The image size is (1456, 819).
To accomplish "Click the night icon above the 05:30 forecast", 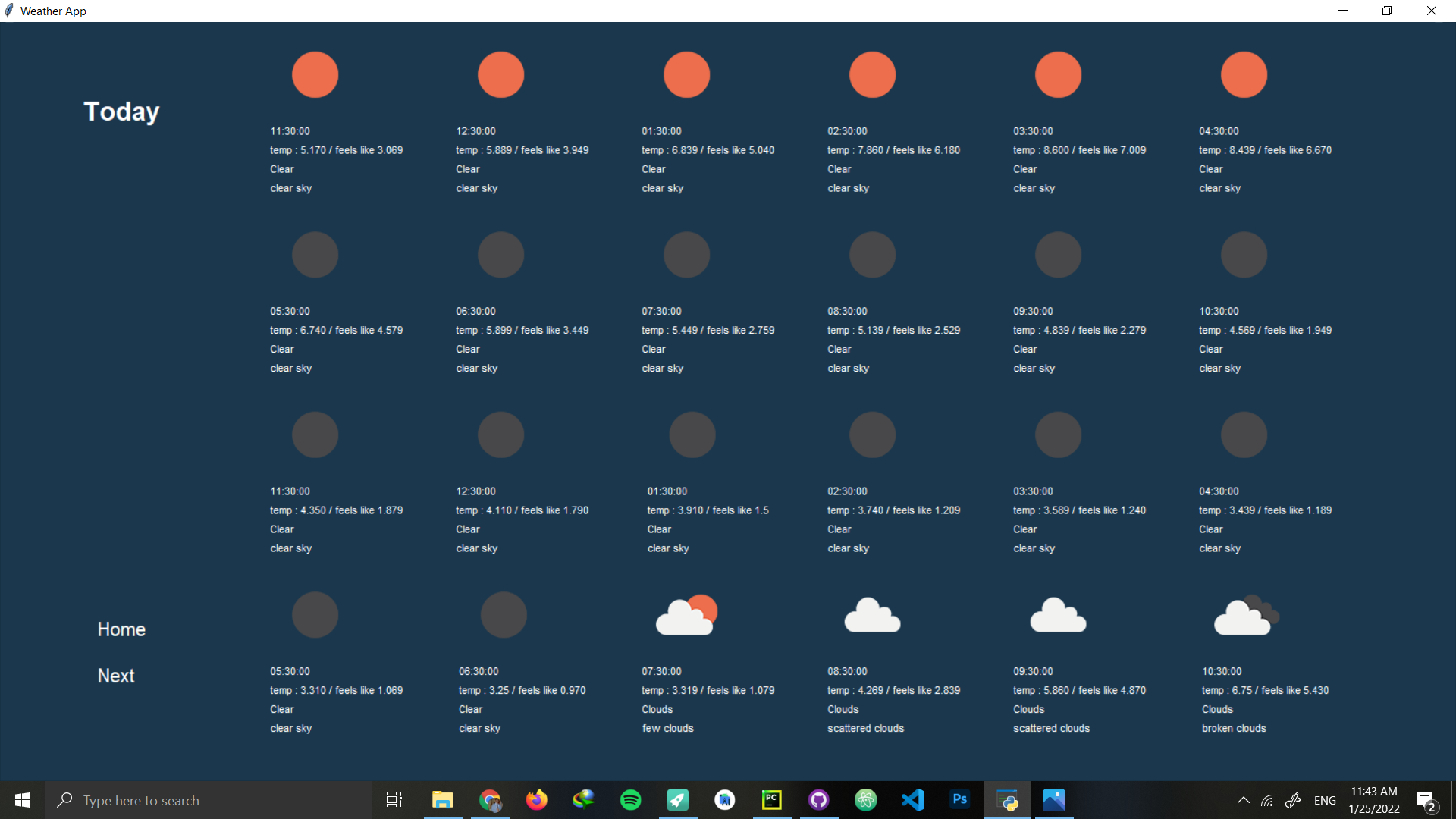I will click(x=315, y=255).
